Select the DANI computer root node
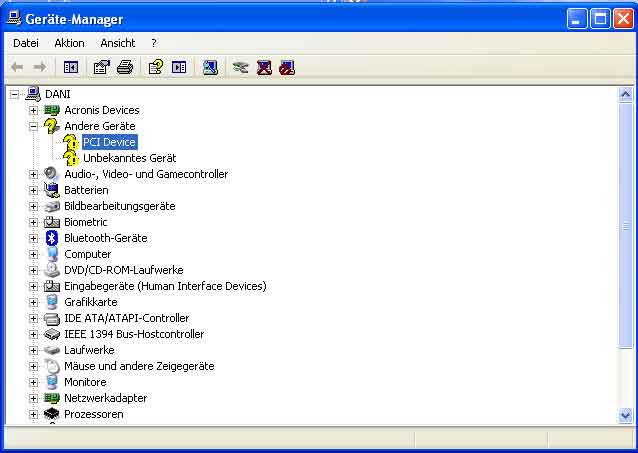Image resolution: width=638 pixels, height=453 pixels. point(57,94)
